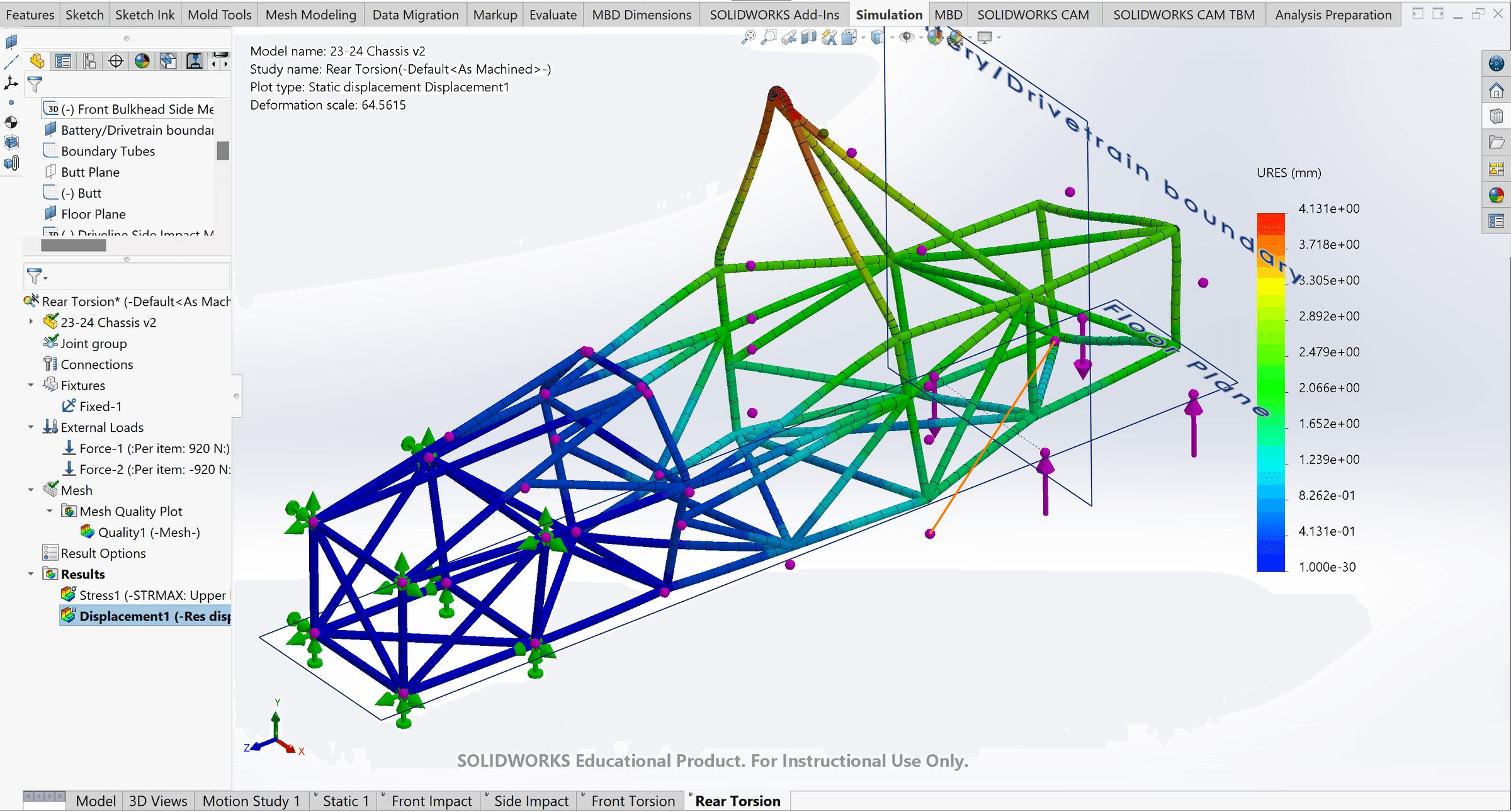Image resolution: width=1511 pixels, height=812 pixels.
Task: Switch to the Front Torsion study tab
Action: [633, 801]
